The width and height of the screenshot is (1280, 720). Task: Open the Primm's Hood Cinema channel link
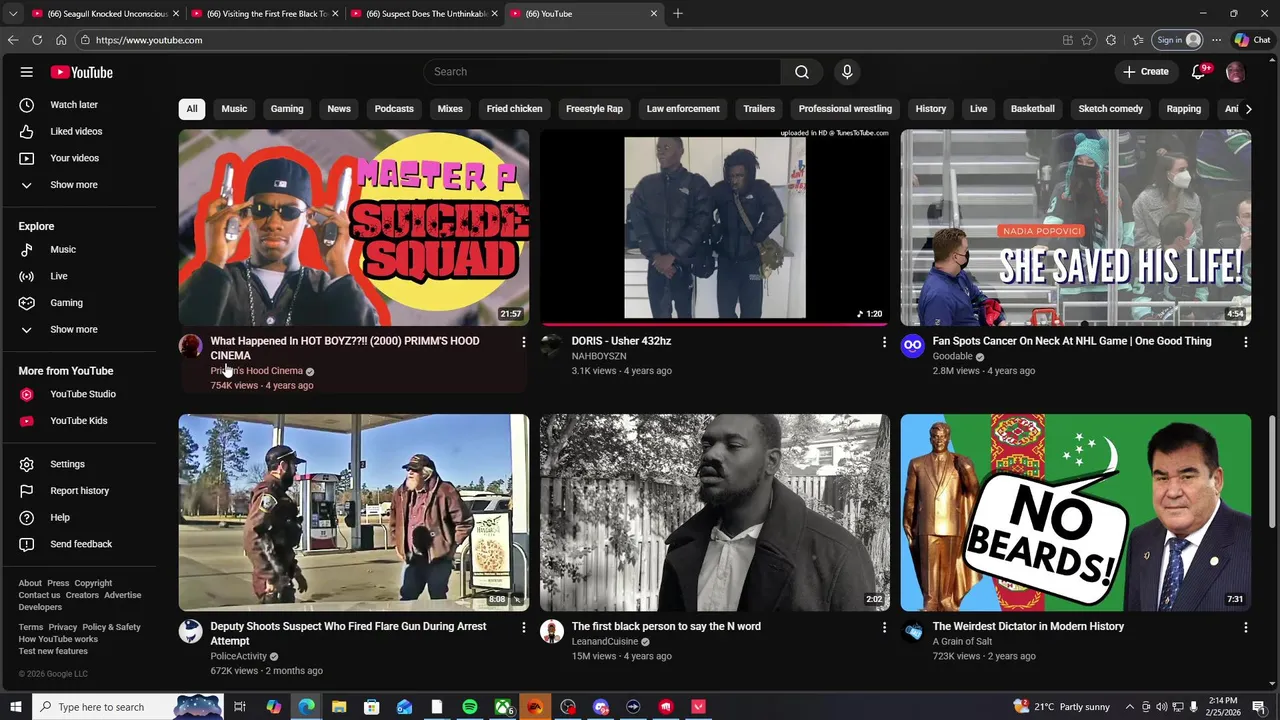click(x=256, y=371)
